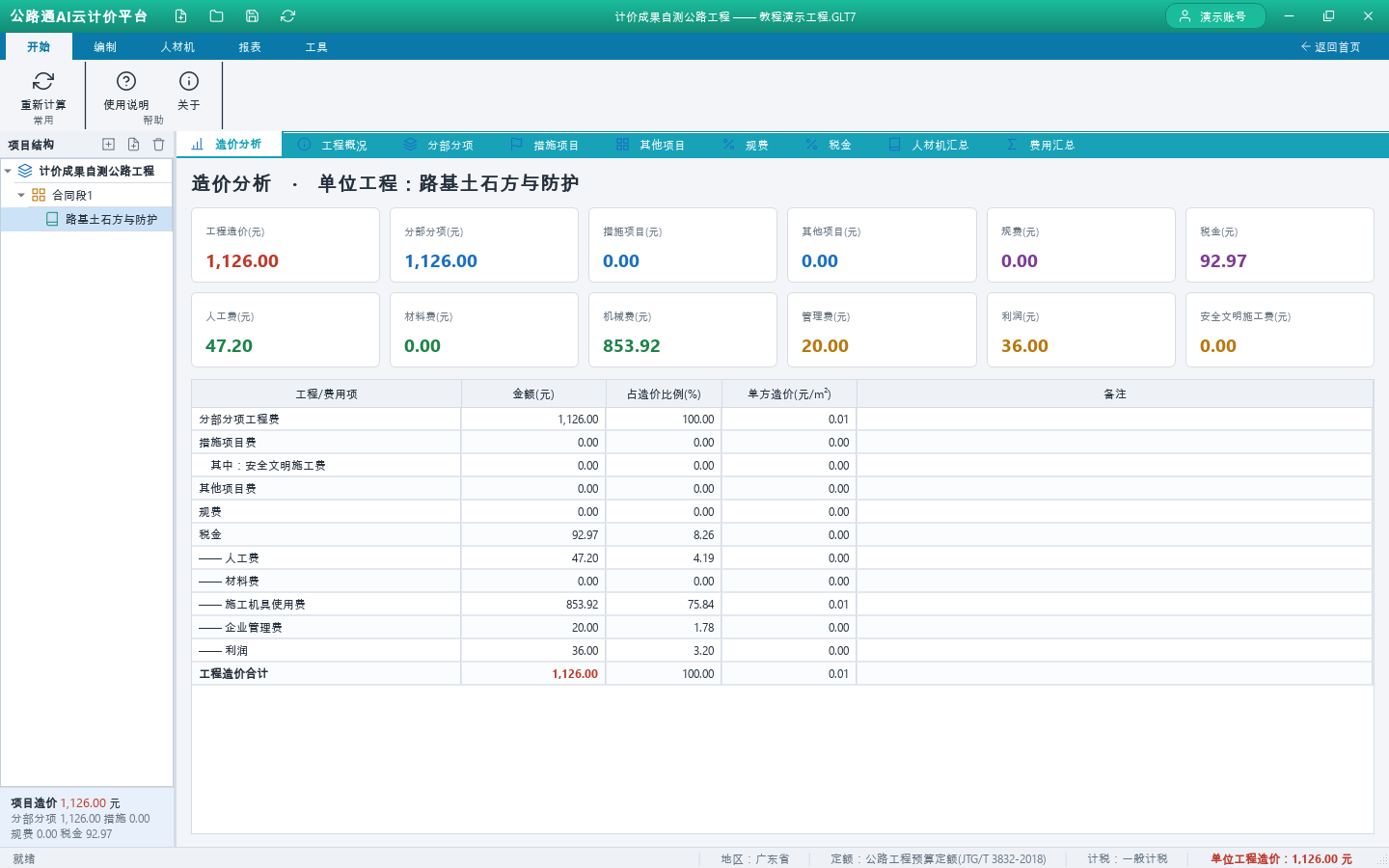Click 计税：一般计税 in status bar

pyautogui.click(x=1128, y=858)
